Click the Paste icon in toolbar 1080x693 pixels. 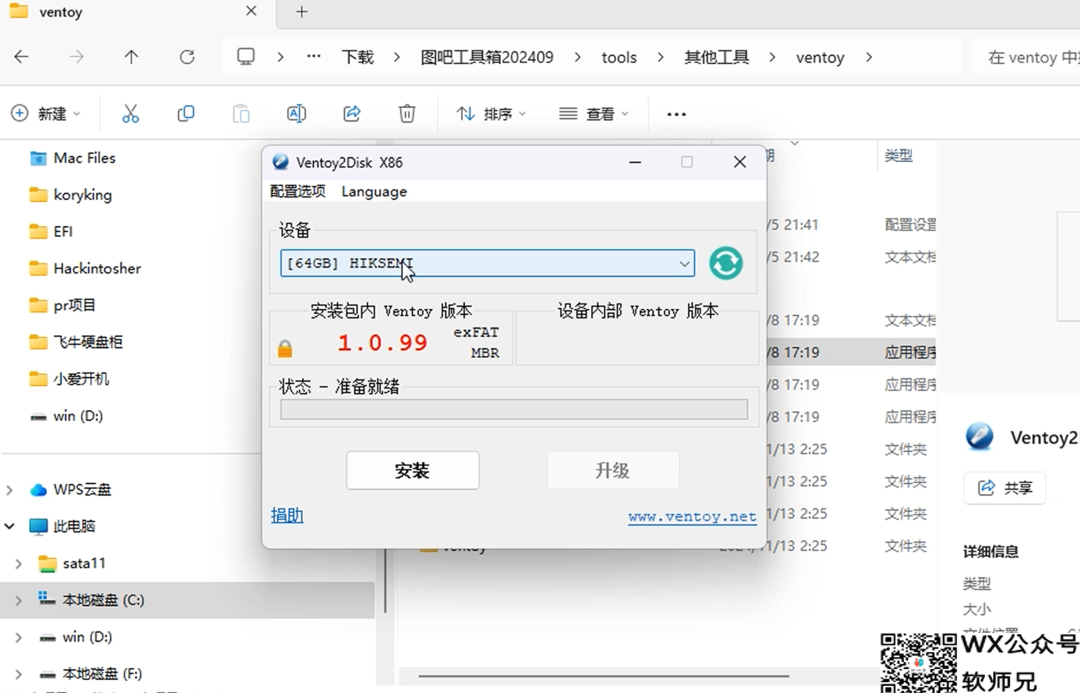click(241, 114)
